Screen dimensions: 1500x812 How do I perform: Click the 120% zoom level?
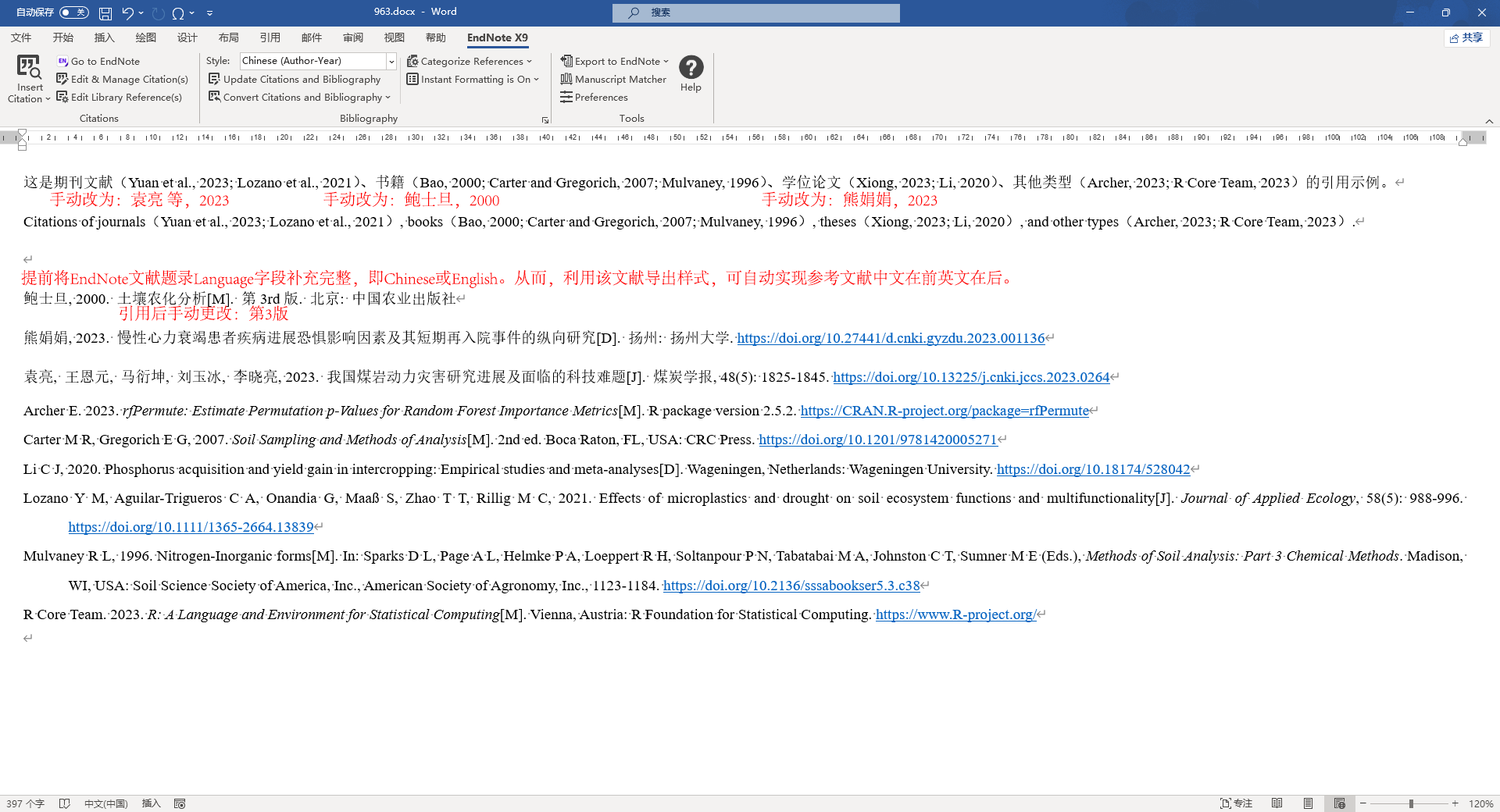[1480, 803]
